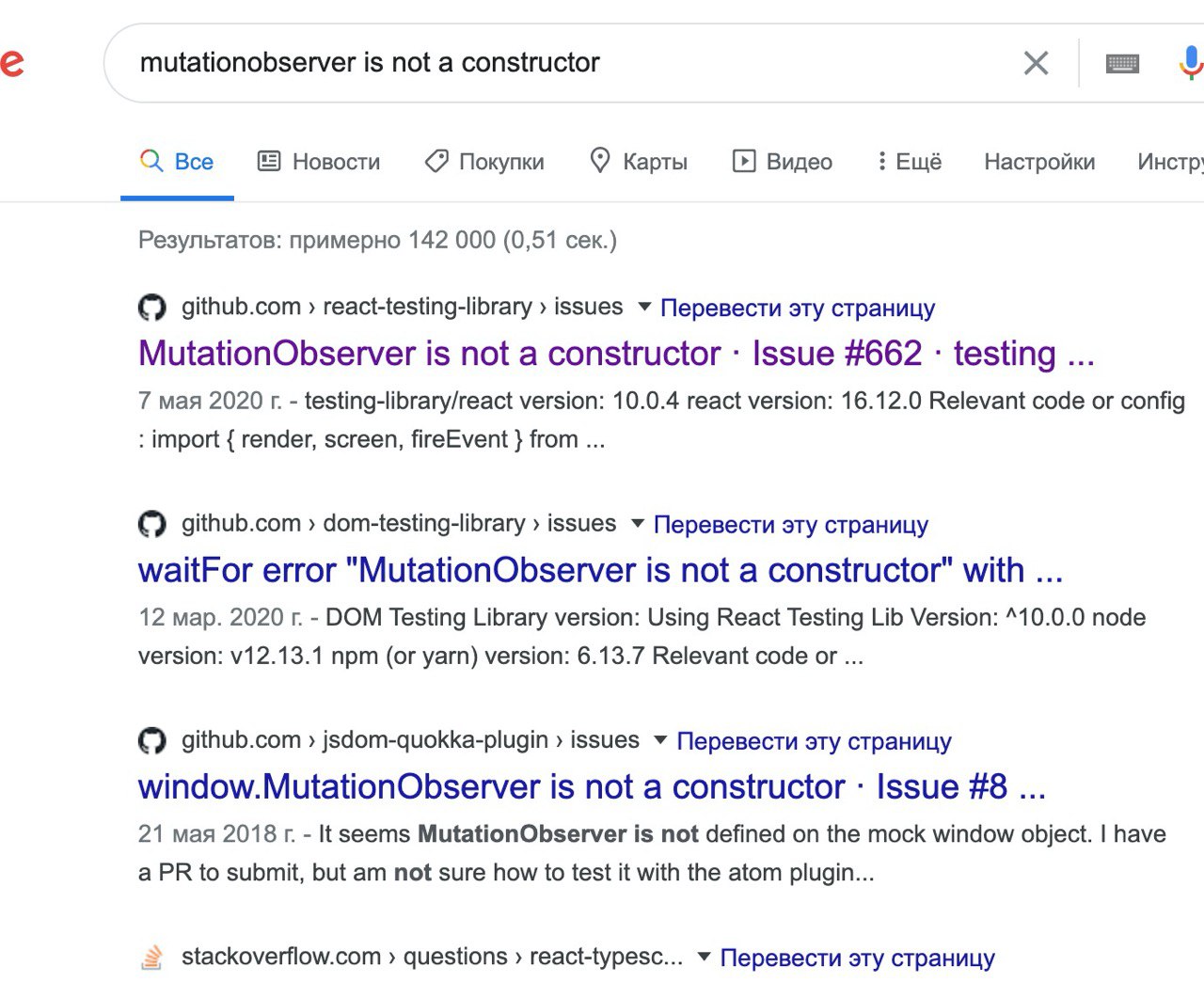This screenshot has width=1204, height=982.
Task: Click the GitHub favicon of the dom-testing-library result
Action: click(152, 524)
